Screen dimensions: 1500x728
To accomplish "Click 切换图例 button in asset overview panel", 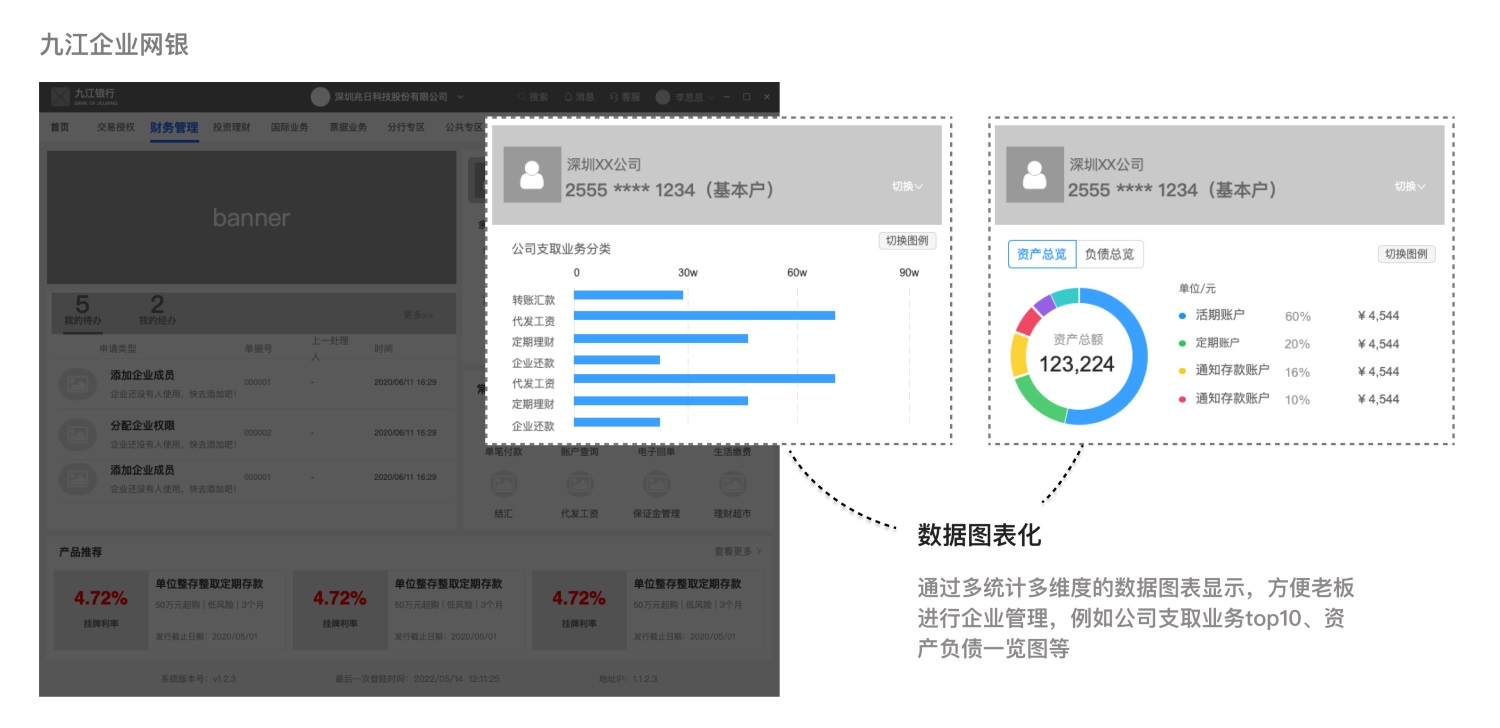I will [x=1406, y=254].
